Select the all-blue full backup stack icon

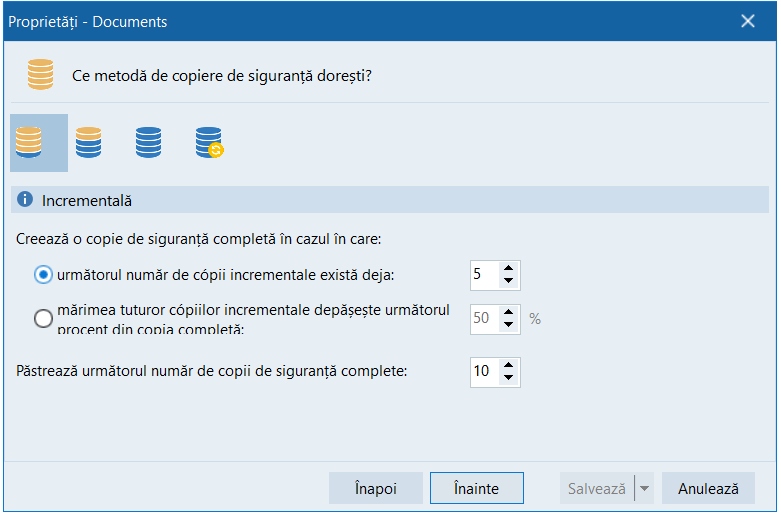148,142
